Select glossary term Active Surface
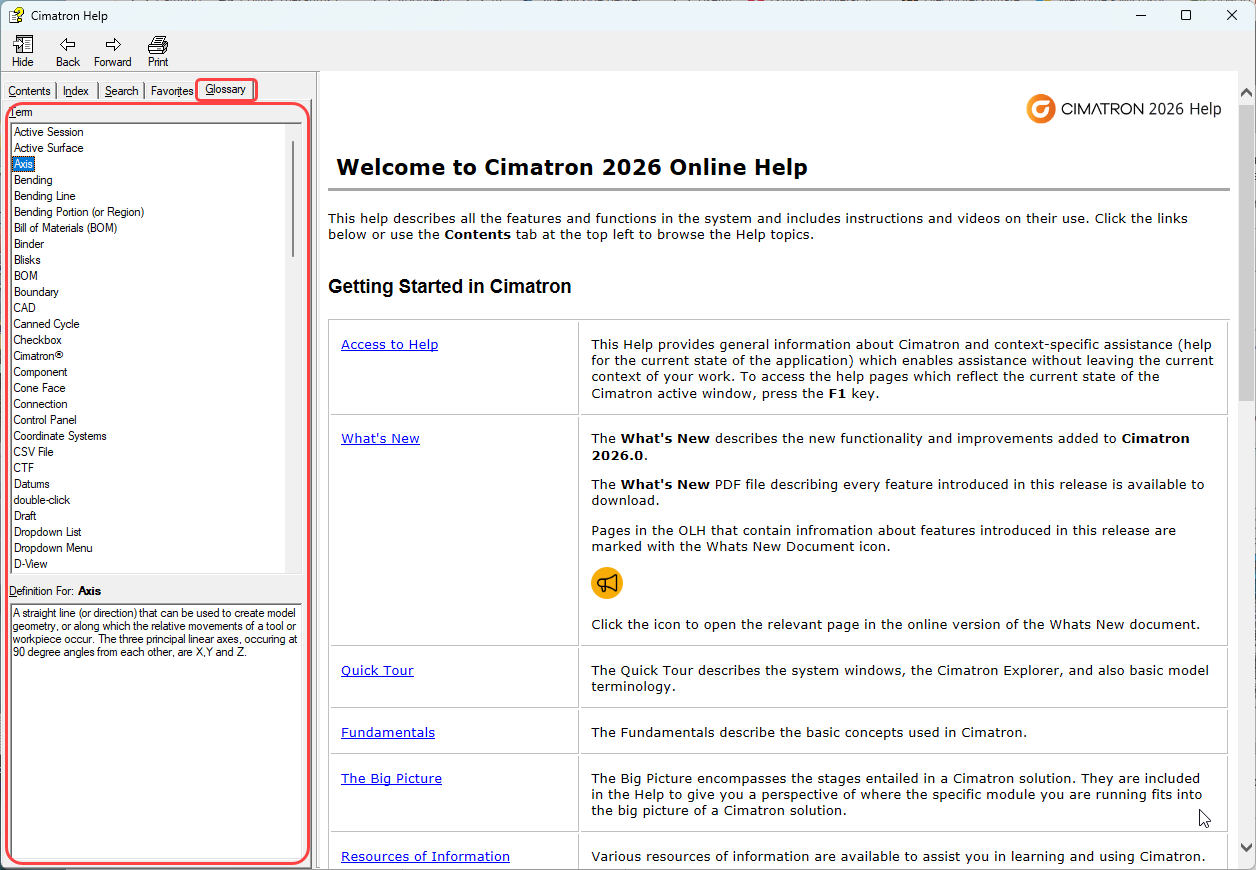Viewport: 1256px width, 870px height. pos(49,148)
